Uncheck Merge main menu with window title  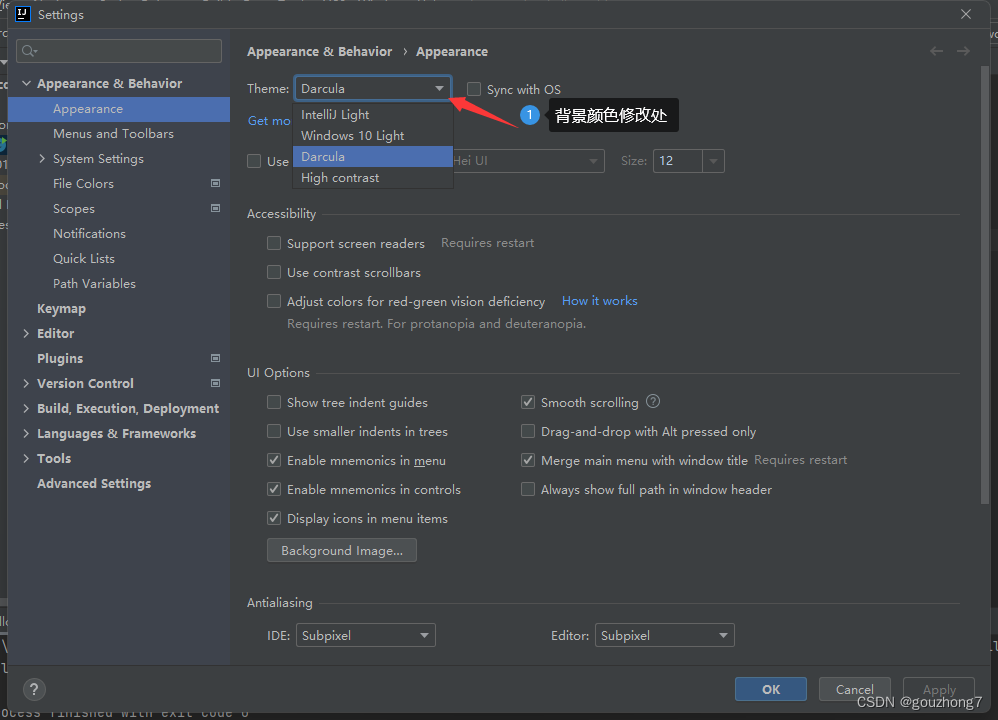(x=528, y=460)
